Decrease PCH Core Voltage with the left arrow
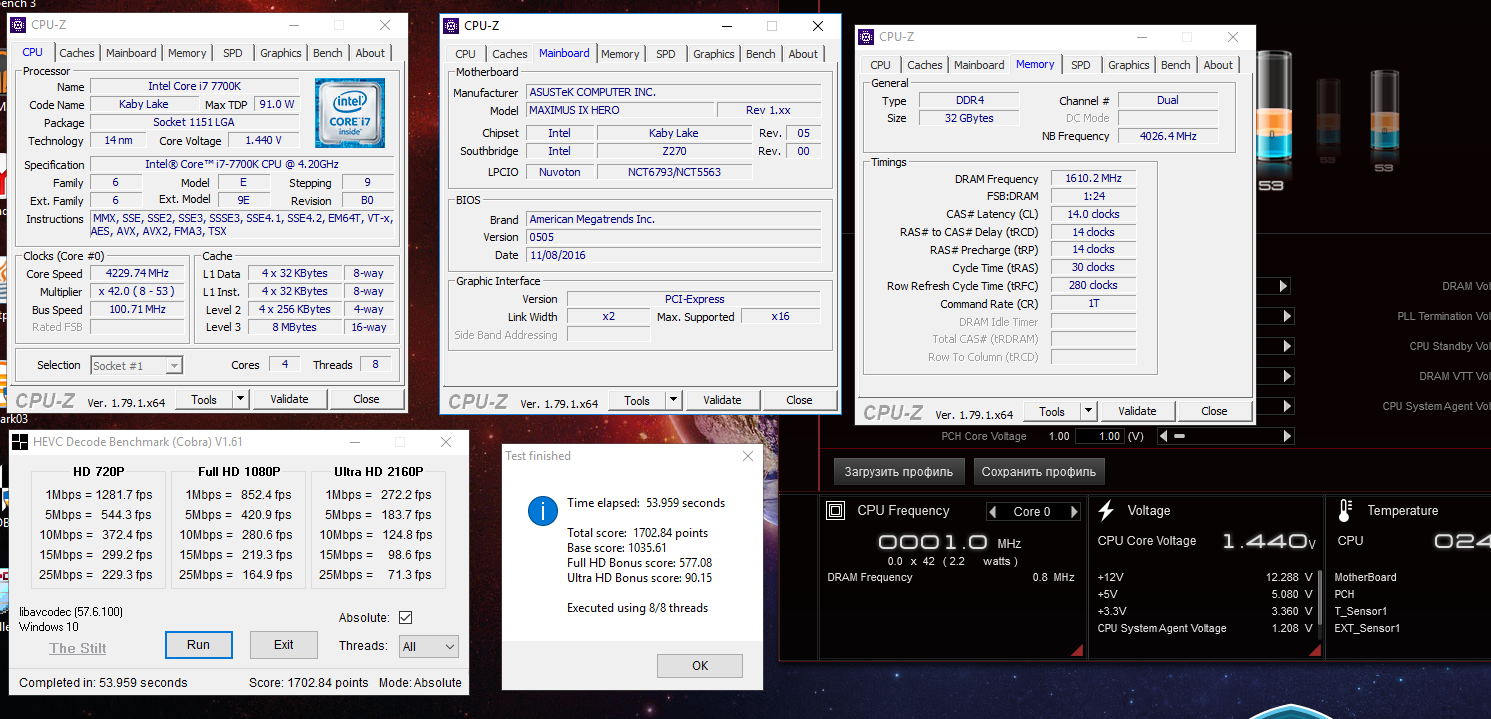Screen dimensions: 1491x719 click(x=1163, y=437)
